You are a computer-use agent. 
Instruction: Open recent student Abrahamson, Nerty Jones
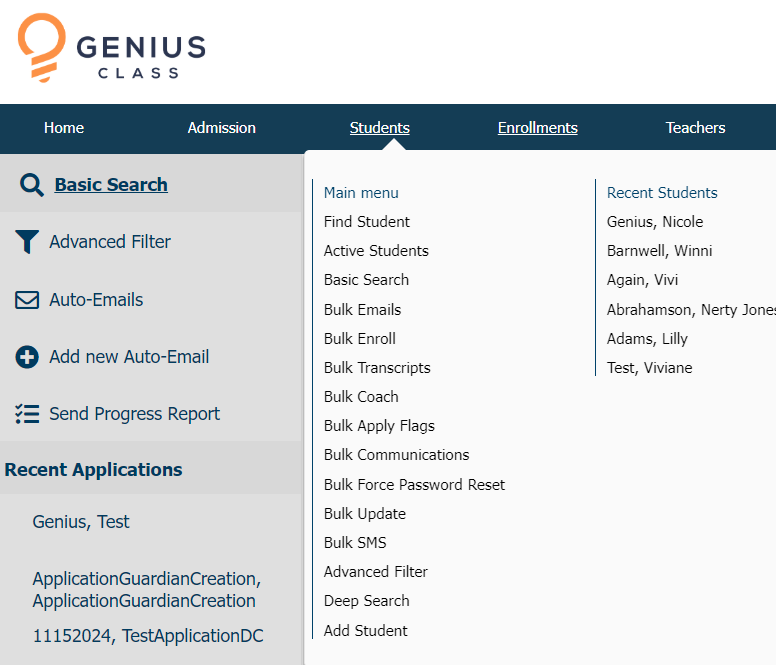(691, 310)
